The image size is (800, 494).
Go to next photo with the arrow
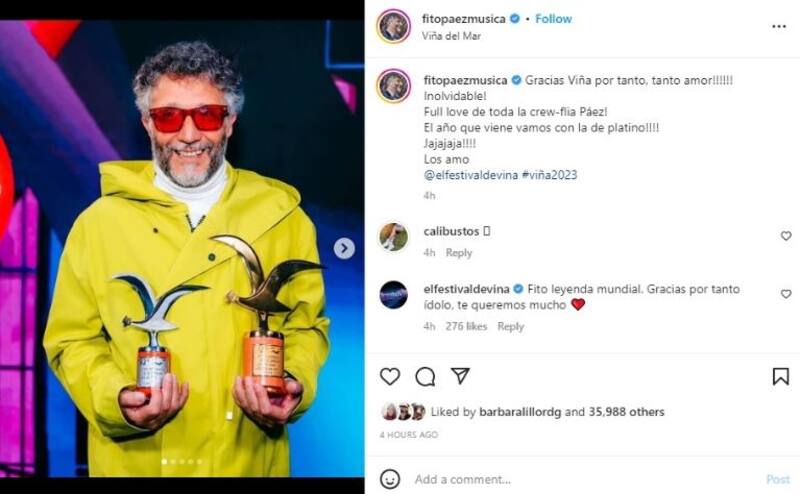point(344,248)
